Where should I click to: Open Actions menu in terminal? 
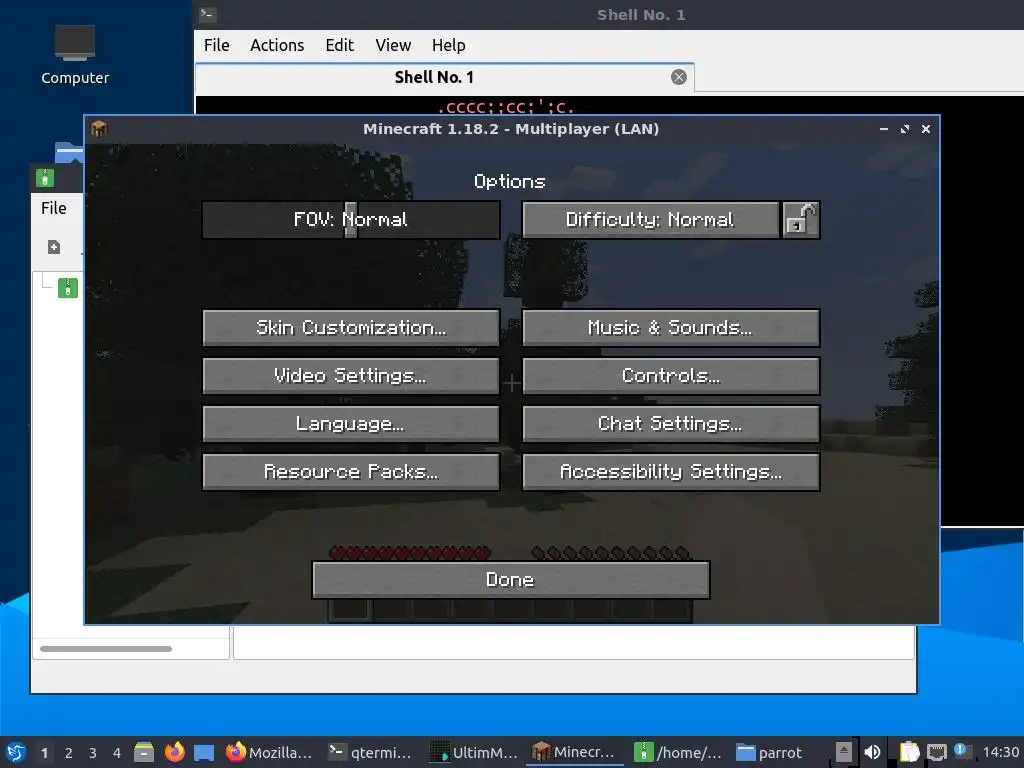point(277,45)
